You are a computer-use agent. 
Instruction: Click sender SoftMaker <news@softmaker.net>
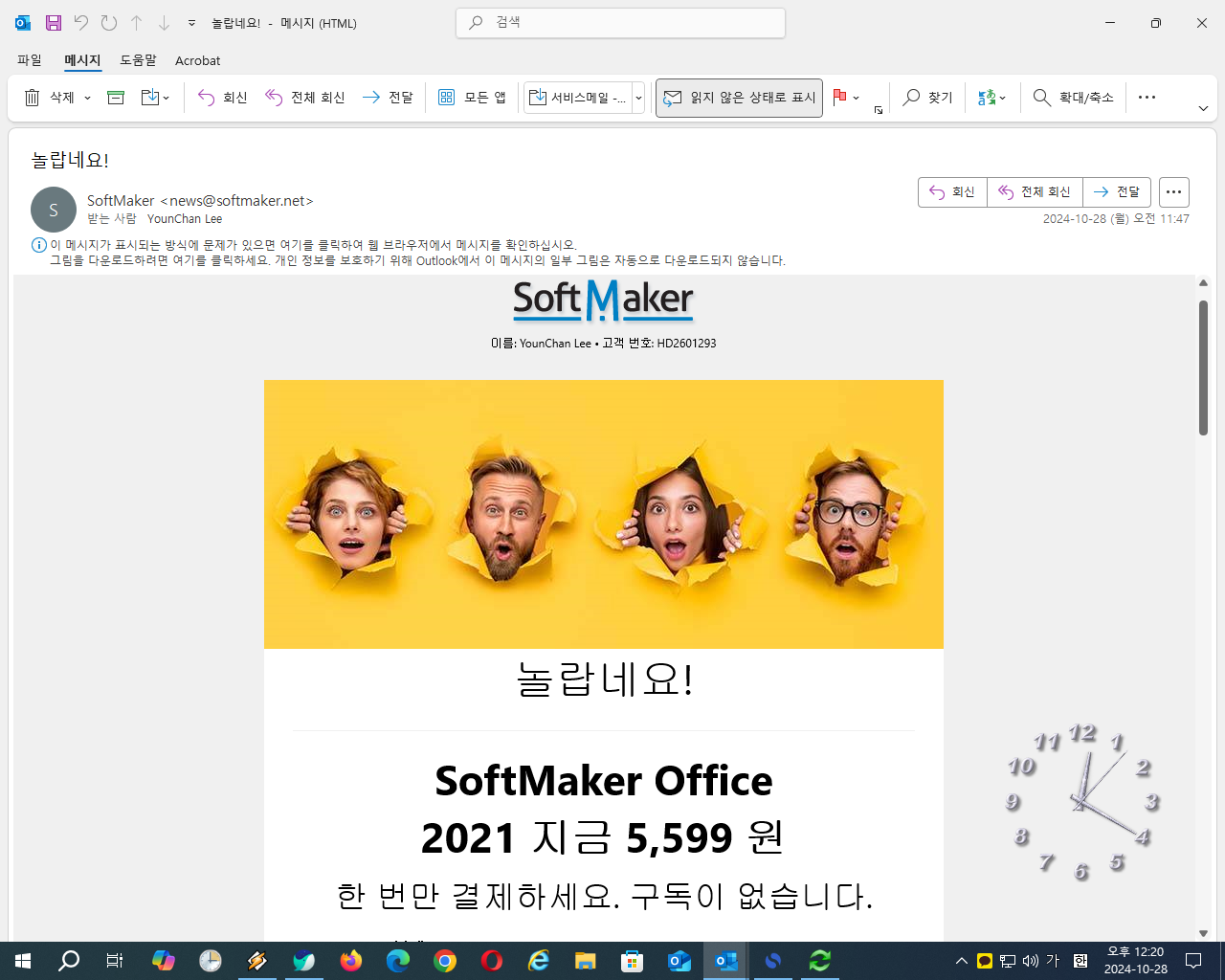pos(200,200)
